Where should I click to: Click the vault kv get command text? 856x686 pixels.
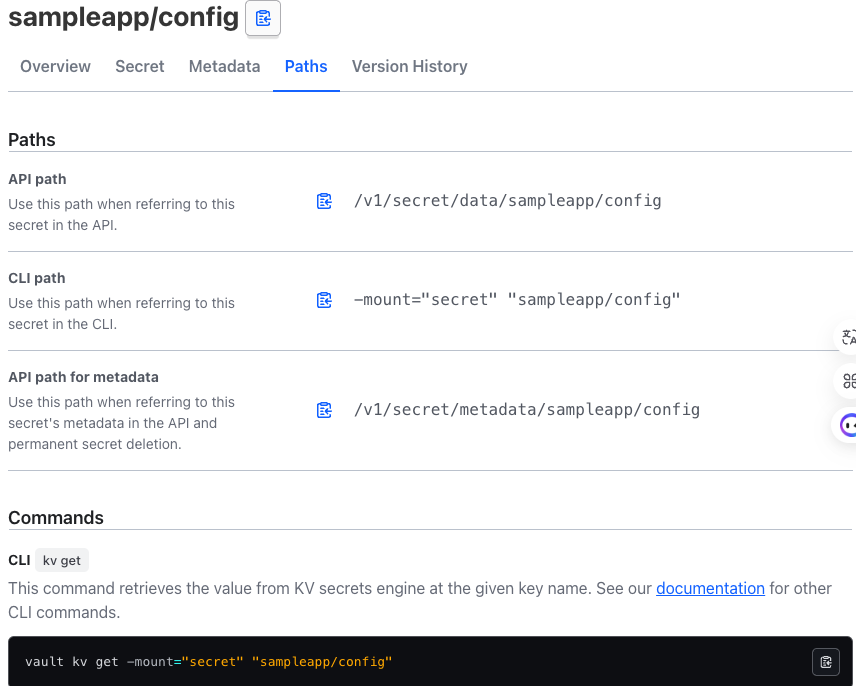point(209,662)
